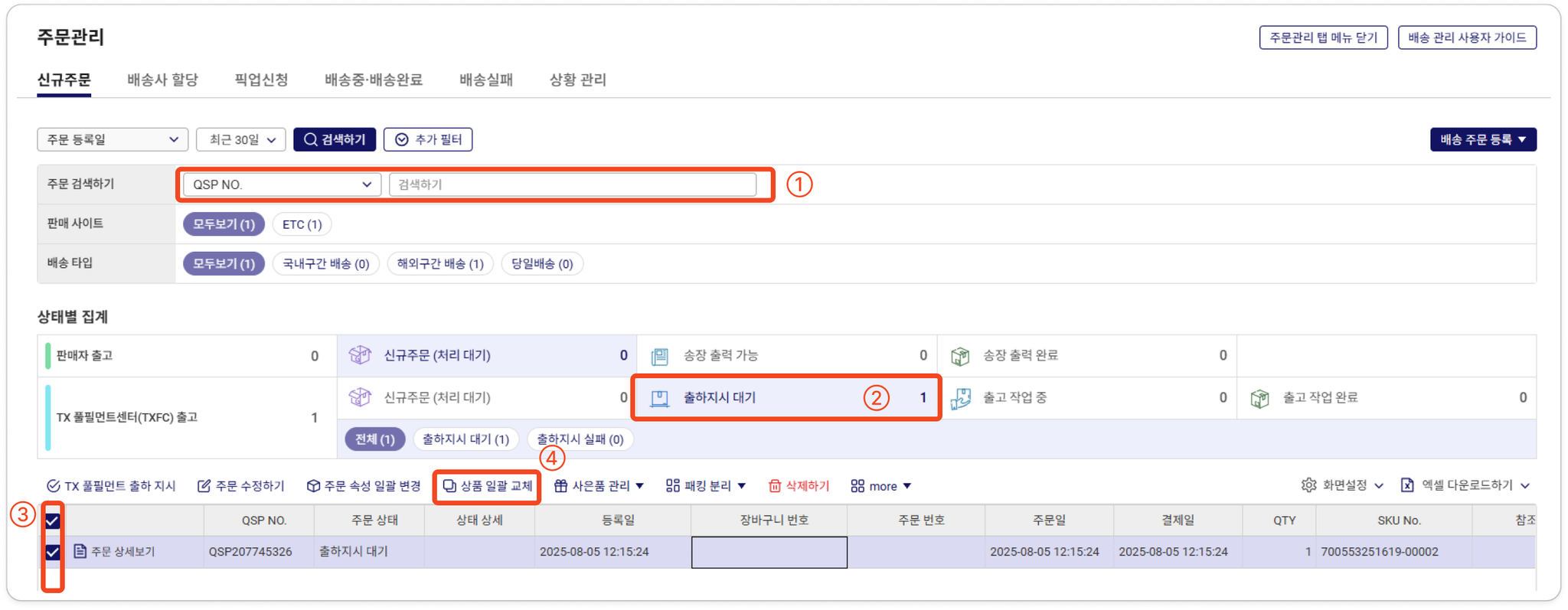
Task: Select the 출하지시 실패 (0) status chip
Action: coord(580,439)
